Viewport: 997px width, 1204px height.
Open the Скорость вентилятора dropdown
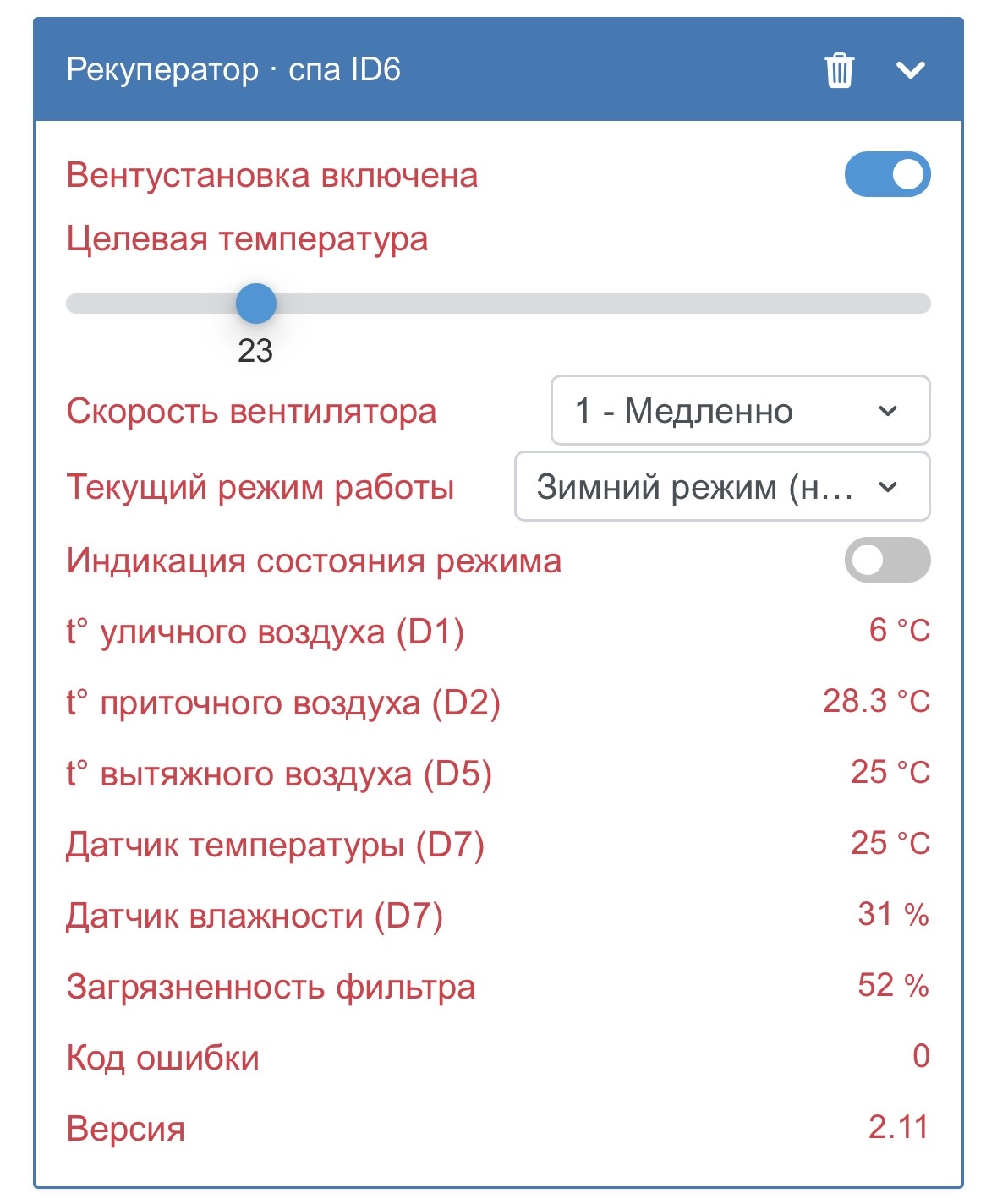click(x=740, y=411)
